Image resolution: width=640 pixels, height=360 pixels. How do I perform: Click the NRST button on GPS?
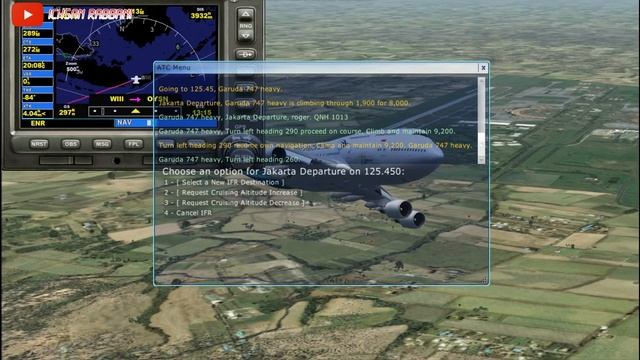point(39,144)
